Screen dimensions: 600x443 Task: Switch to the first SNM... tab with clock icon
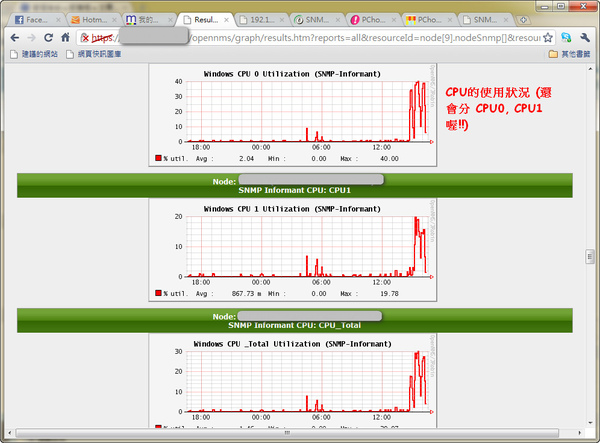coord(315,20)
